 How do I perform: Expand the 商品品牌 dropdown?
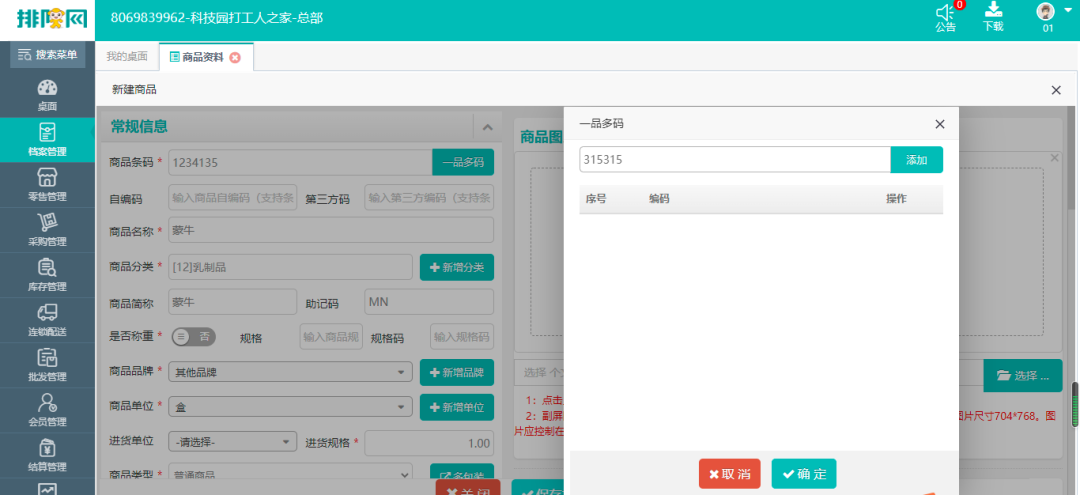tap(290, 372)
